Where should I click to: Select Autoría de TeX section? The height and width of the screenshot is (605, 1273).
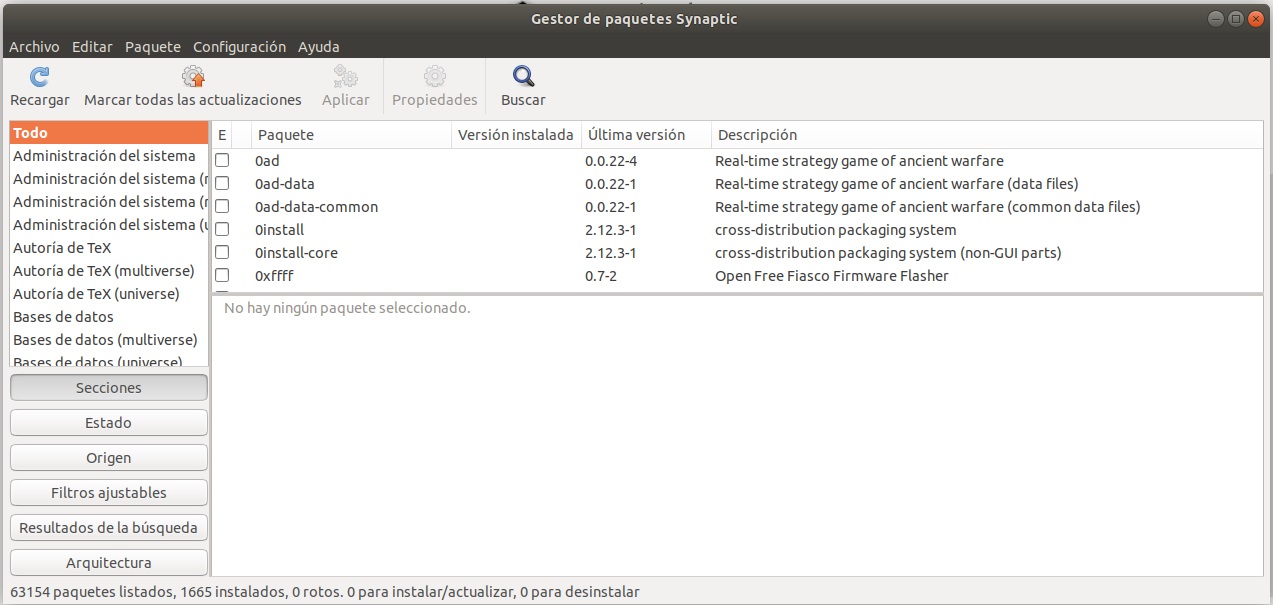[109, 248]
